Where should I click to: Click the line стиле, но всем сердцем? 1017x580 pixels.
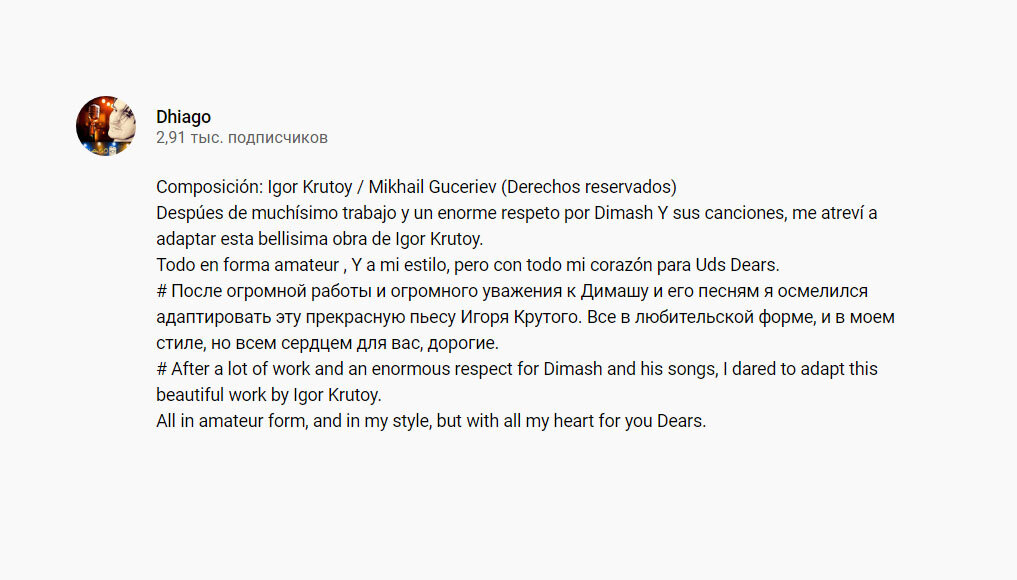click(x=328, y=343)
